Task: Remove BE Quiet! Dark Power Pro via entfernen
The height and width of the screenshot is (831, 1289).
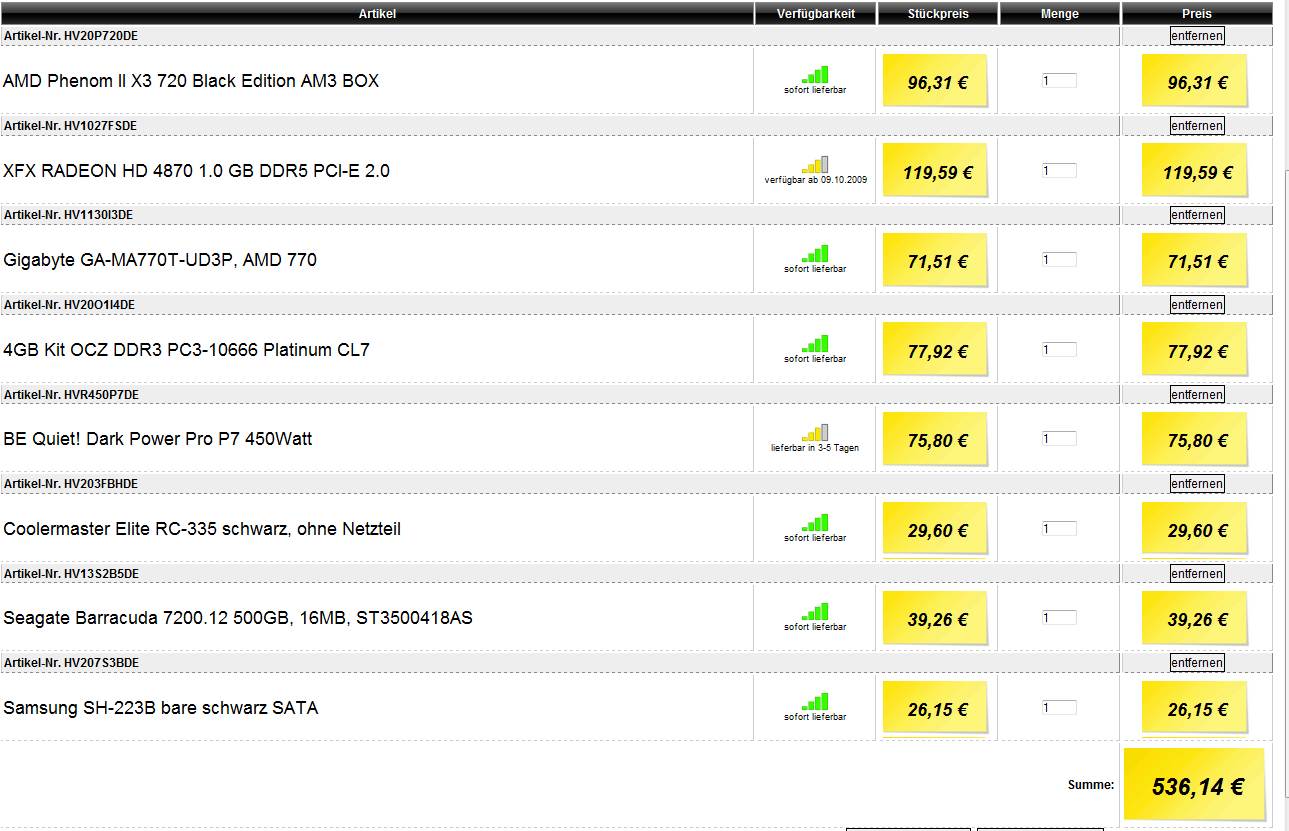Action: pyautogui.click(x=1197, y=395)
